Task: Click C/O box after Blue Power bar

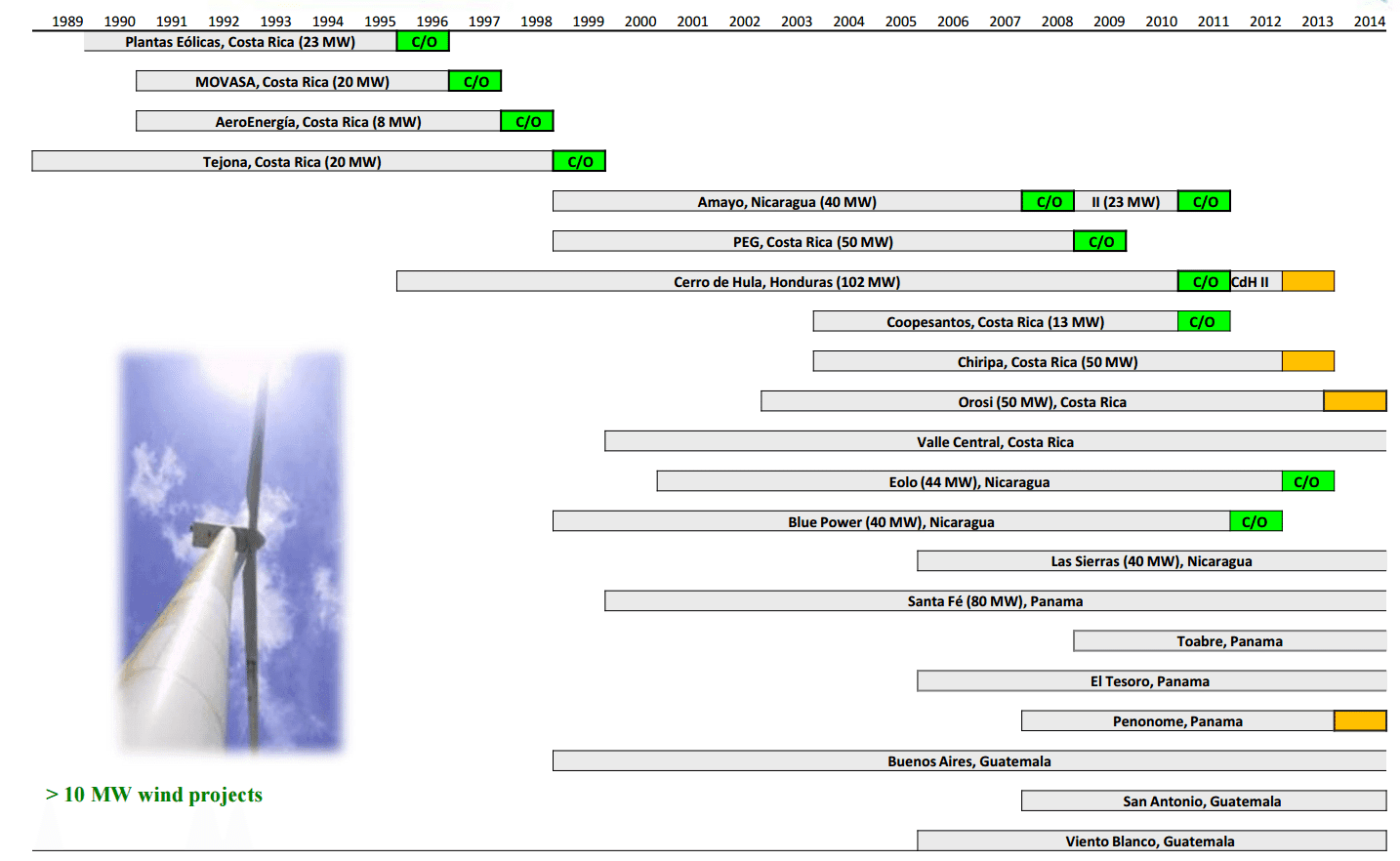Action: coord(1256,522)
